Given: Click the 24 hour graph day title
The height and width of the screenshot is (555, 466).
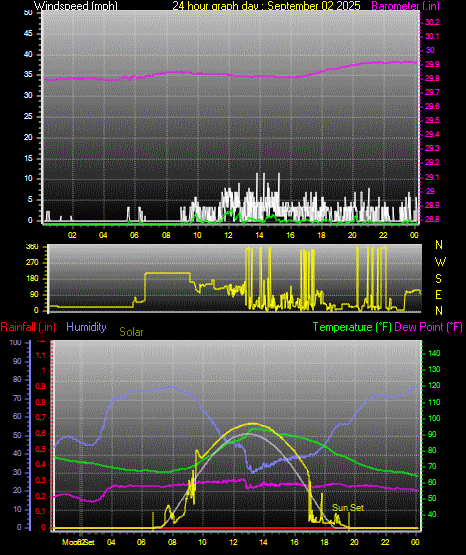Looking at the screenshot, I should tap(266, 6).
